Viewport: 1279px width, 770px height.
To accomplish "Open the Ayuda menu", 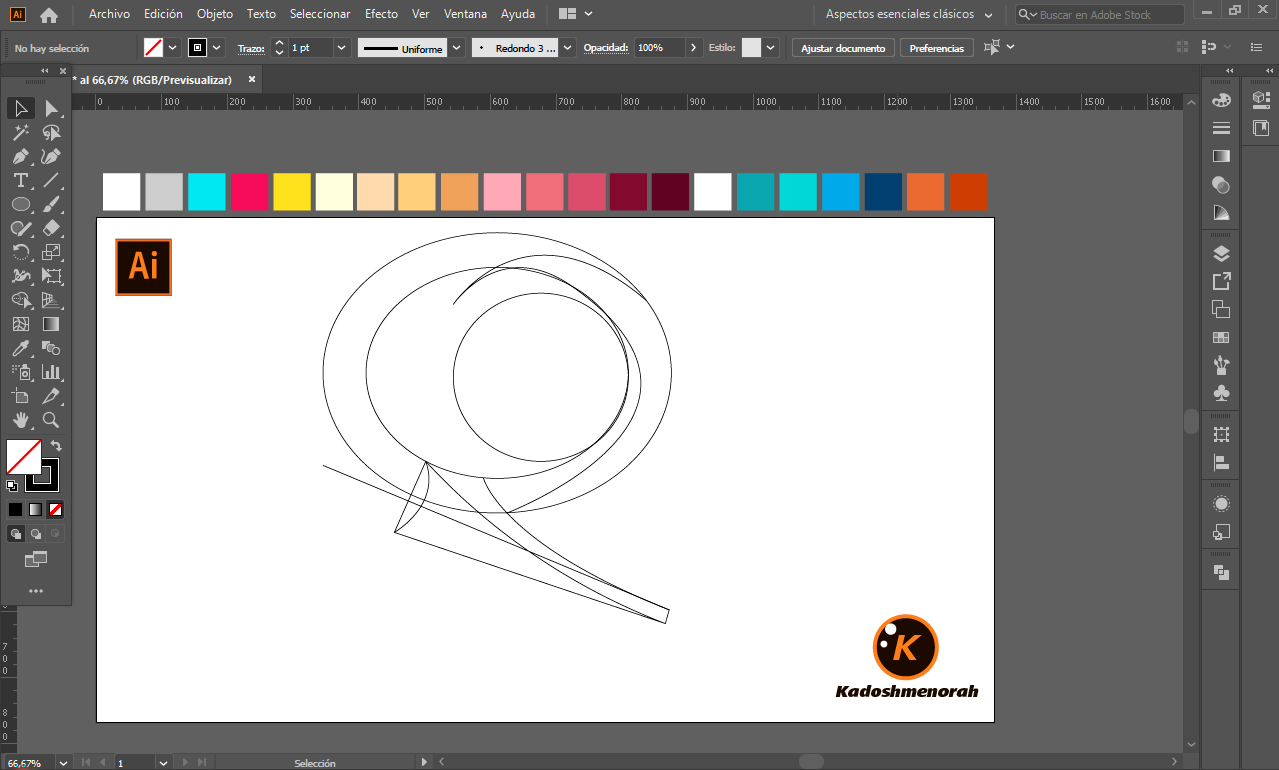I will point(518,14).
